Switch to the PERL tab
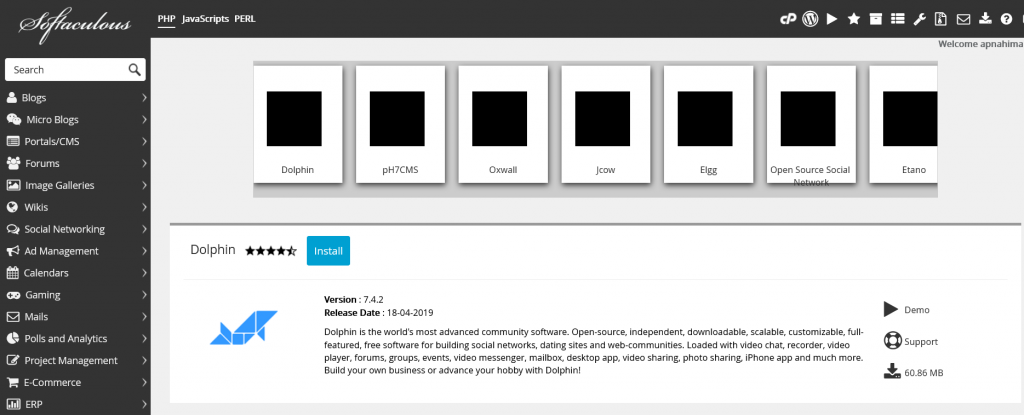This screenshot has height=415, width=1024. pos(245,19)
